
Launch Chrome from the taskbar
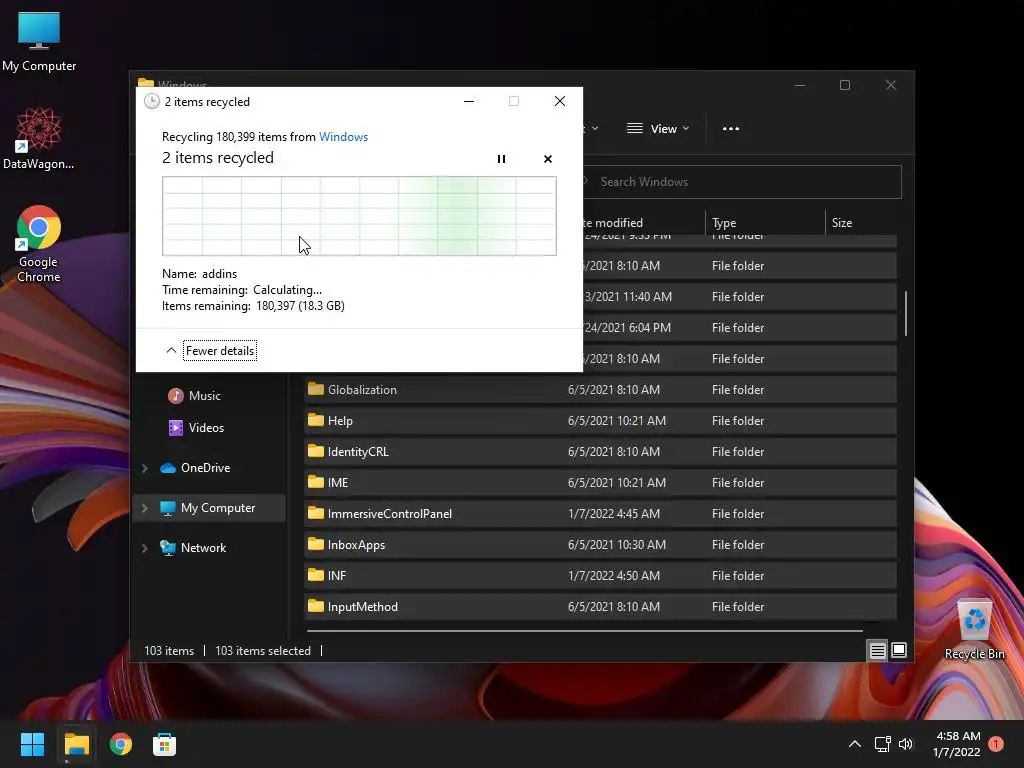(x=121, y=744)
